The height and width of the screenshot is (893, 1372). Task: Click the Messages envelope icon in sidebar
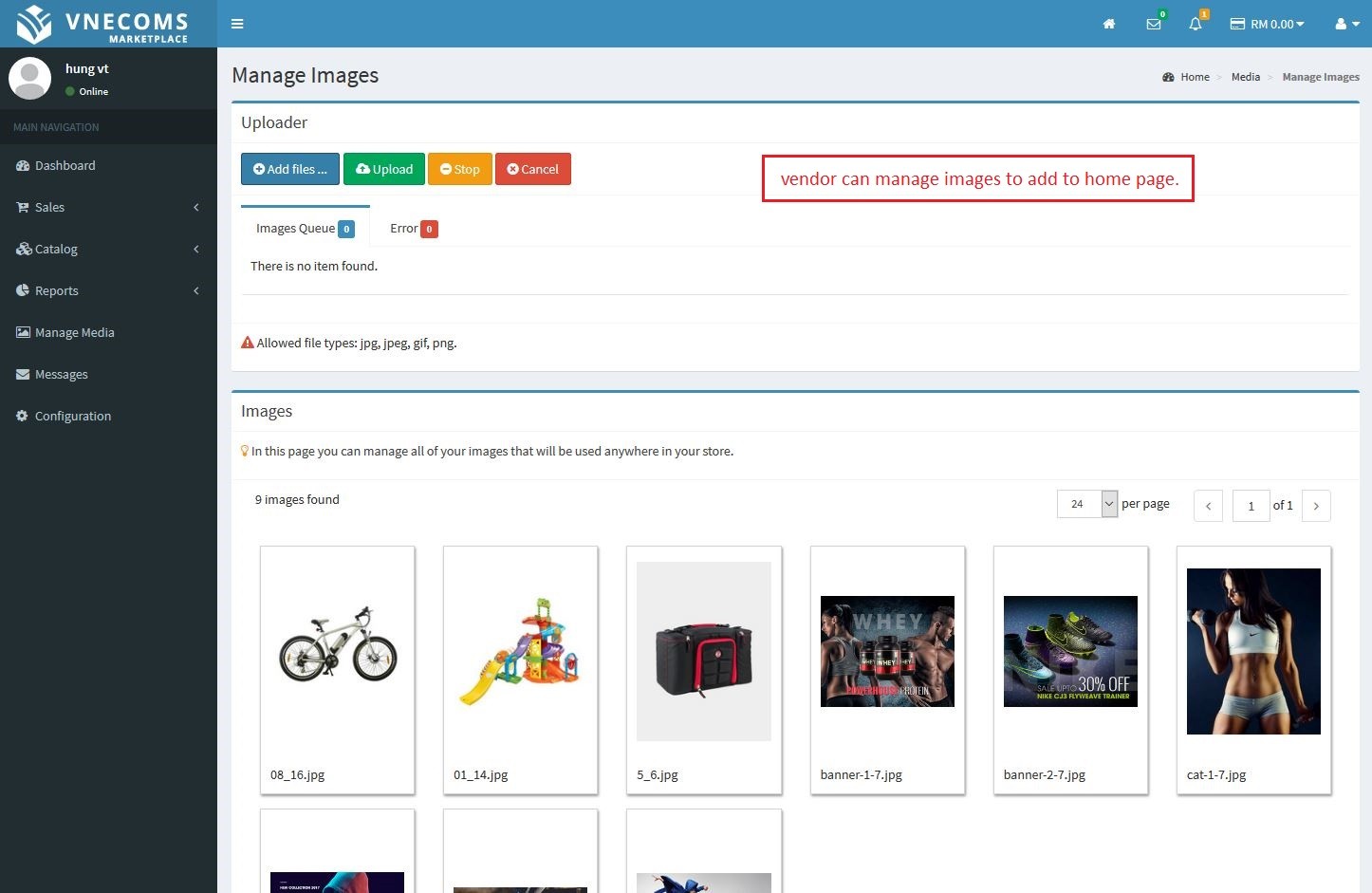click(x=23, y=374)
